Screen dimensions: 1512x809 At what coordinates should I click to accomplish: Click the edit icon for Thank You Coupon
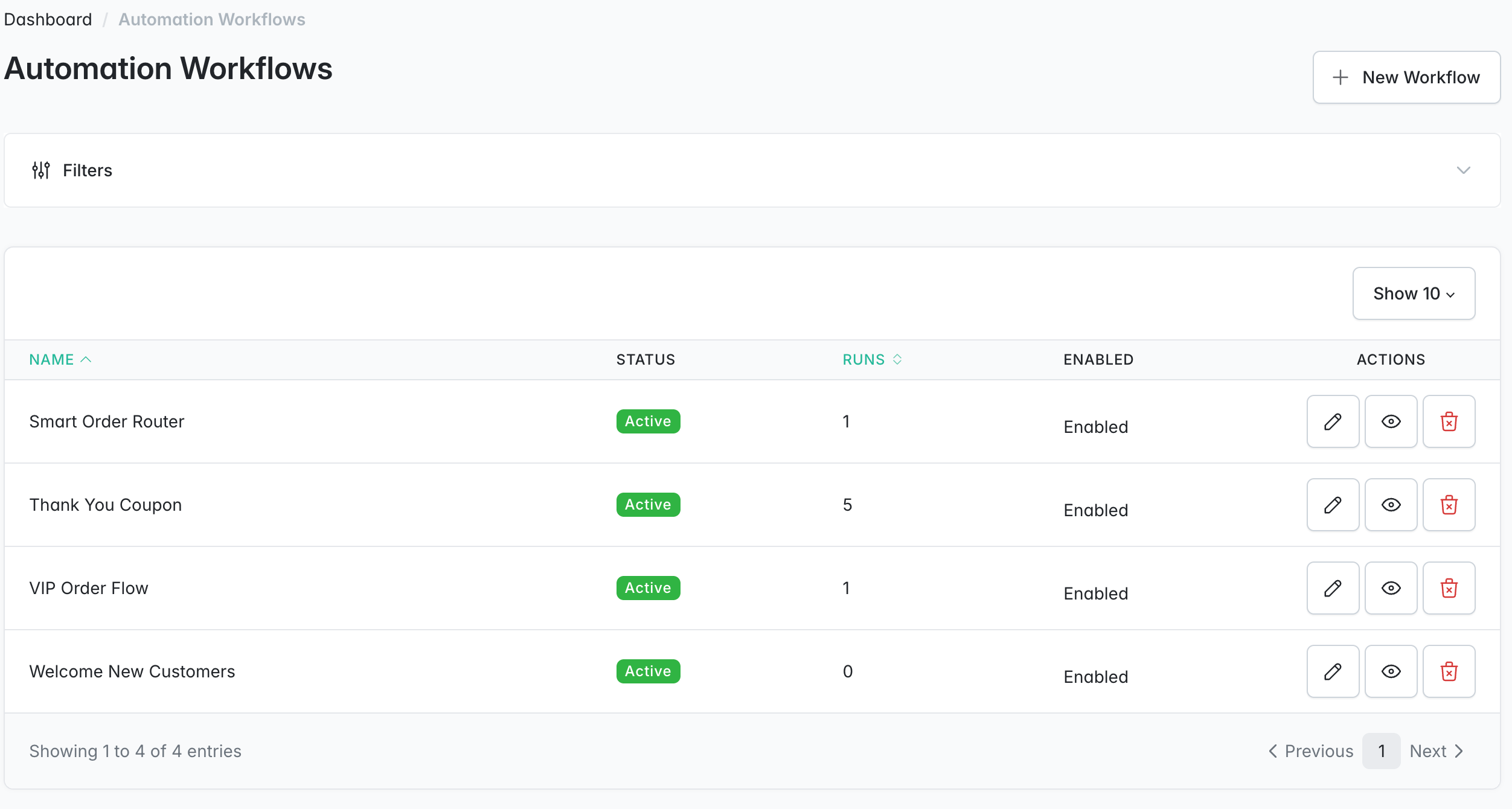click(1332, 505)
